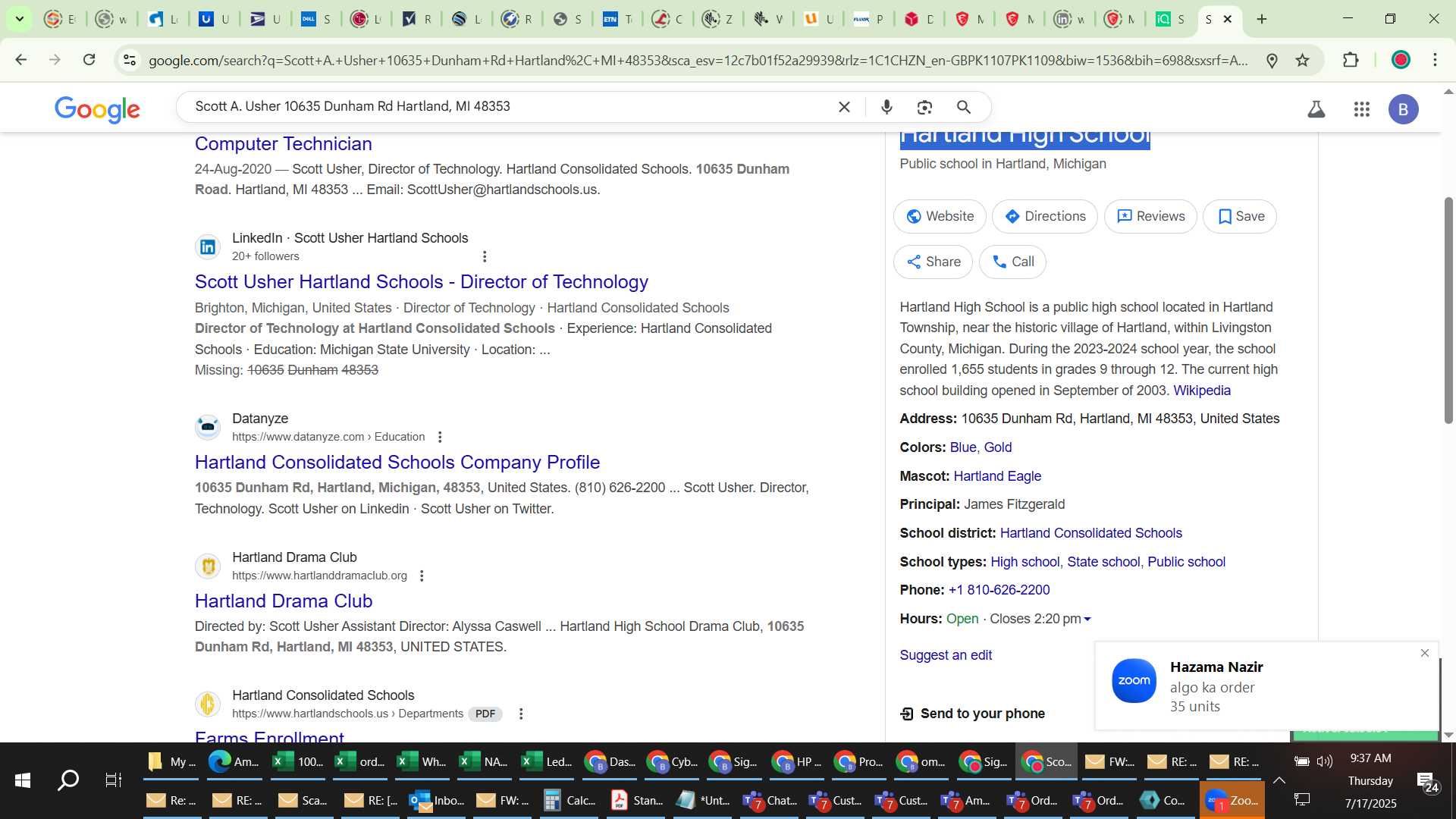Open the Google apps grid

[1362, 109]
